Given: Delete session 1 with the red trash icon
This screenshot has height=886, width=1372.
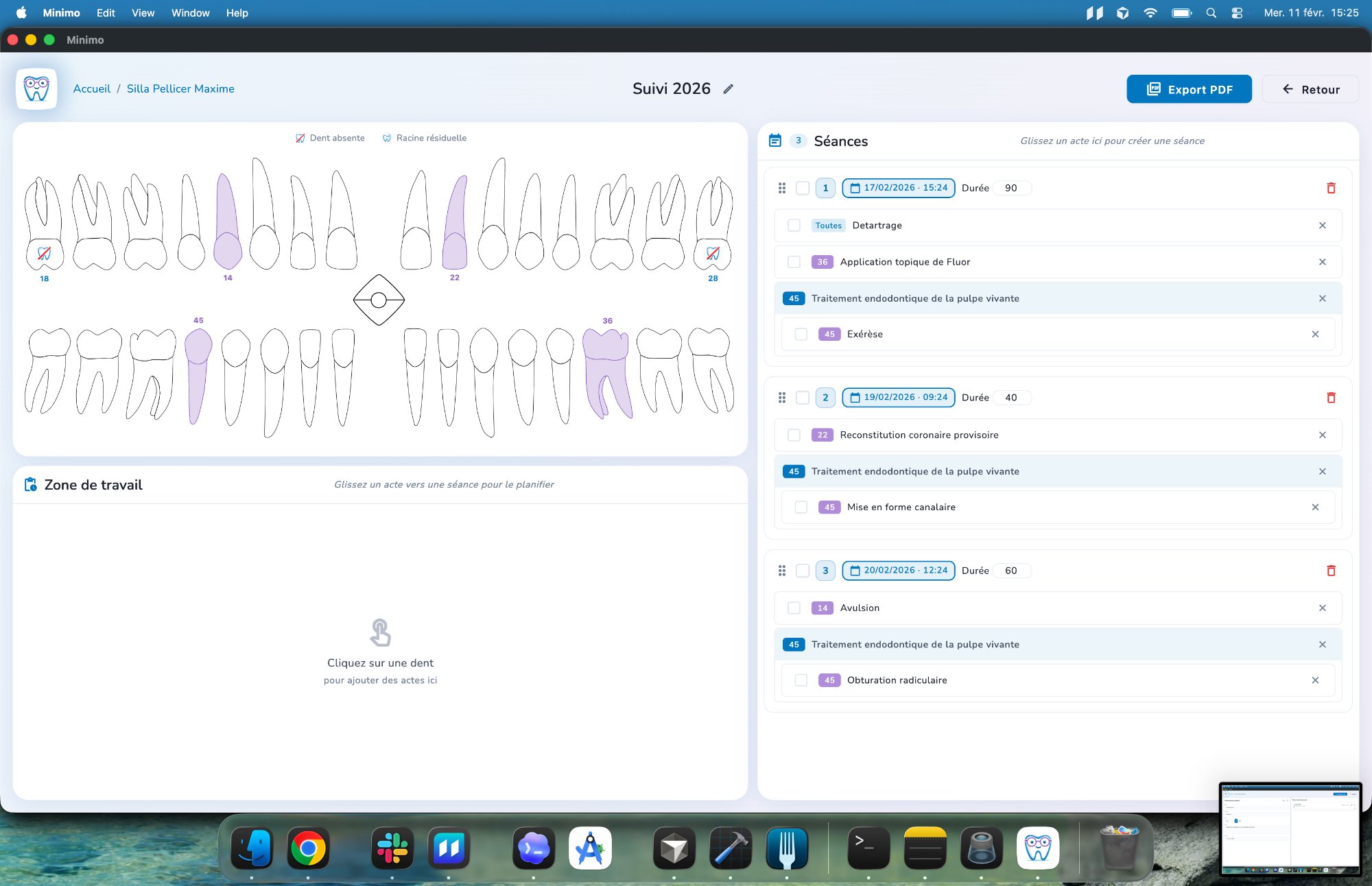Looking at the screenshot, I should point(1331,188).
